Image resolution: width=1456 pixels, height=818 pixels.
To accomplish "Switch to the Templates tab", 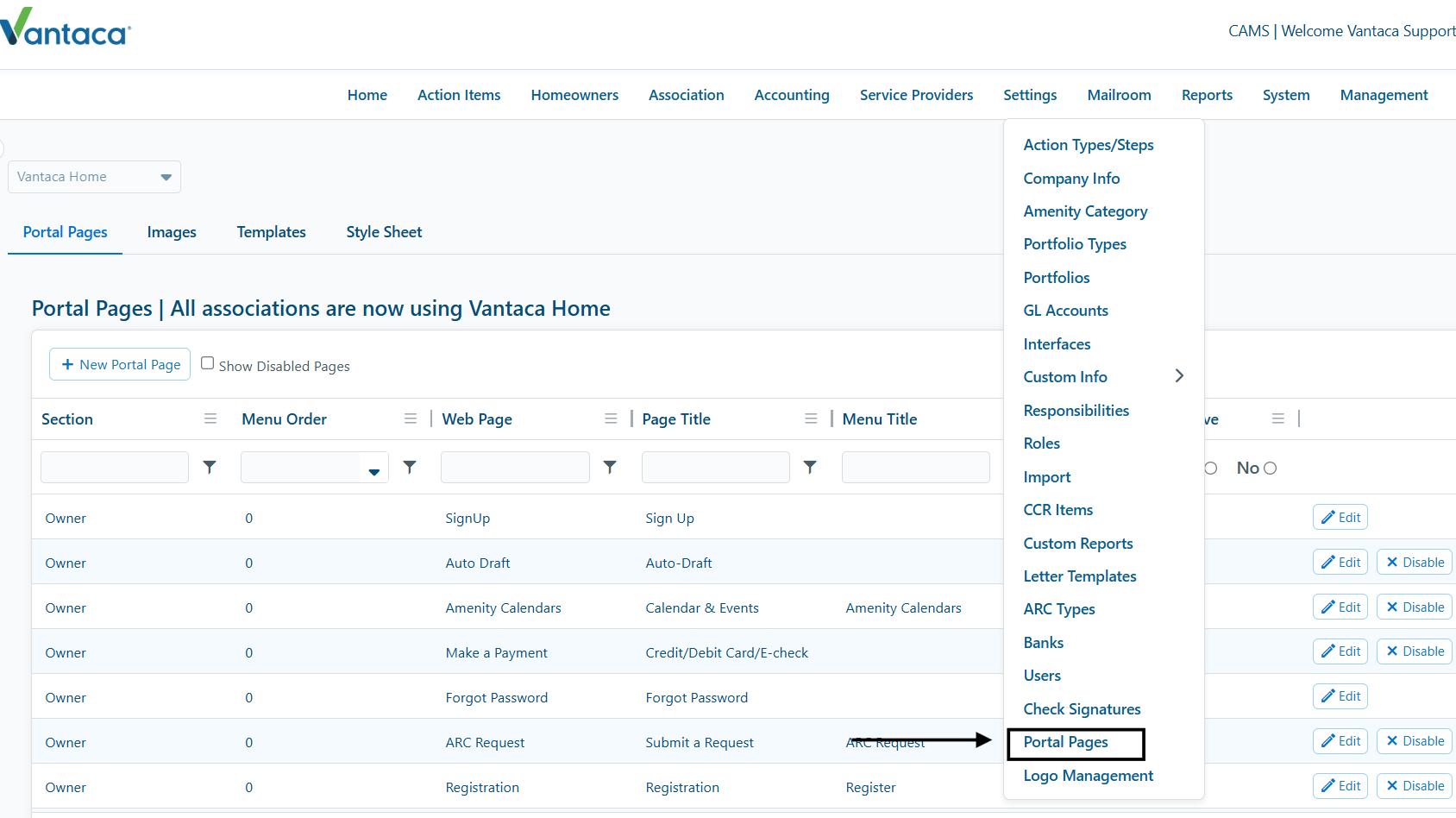I will tap(272, 232).
